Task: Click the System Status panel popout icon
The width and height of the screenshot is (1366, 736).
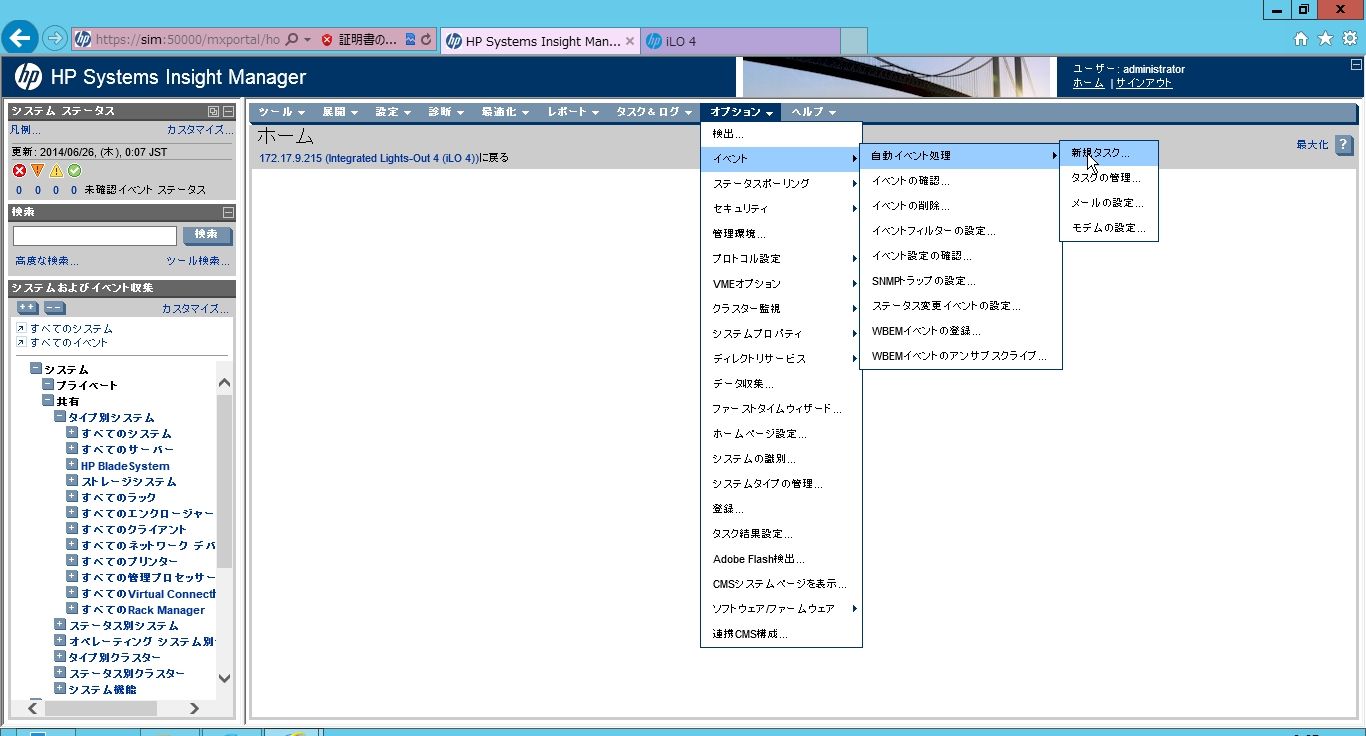Action: [213, 111]
